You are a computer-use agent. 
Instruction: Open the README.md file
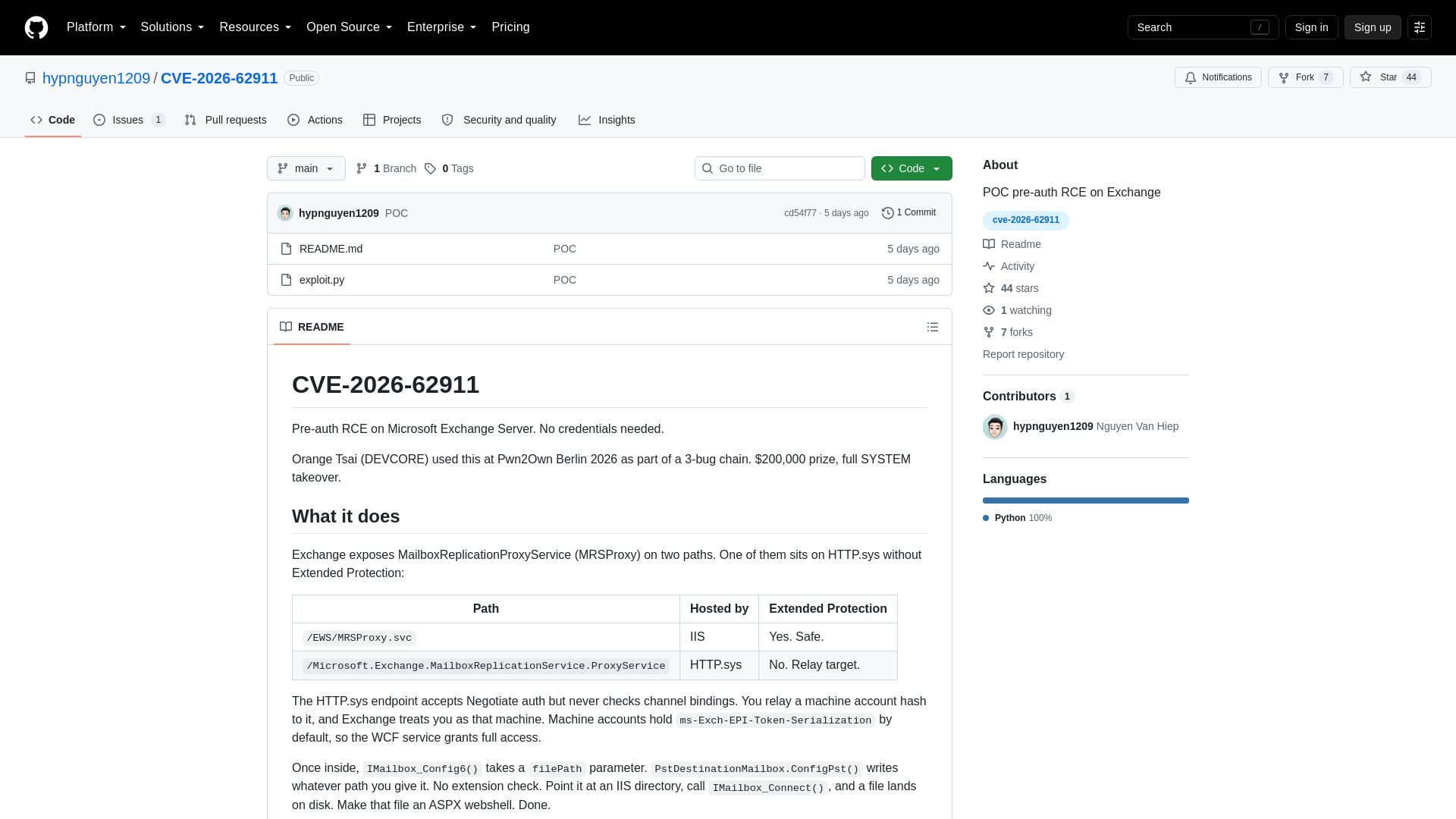pos(331,249)
